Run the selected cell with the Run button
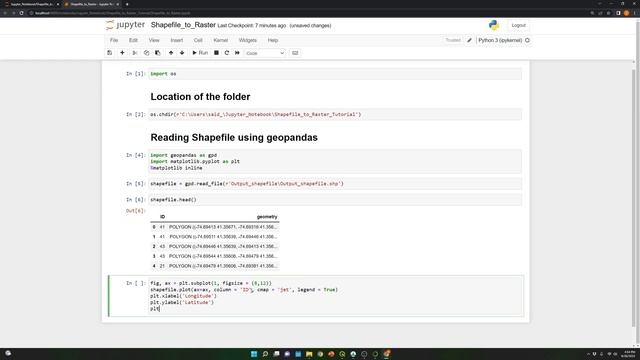 pyautogui.click(x=200, y=53)
